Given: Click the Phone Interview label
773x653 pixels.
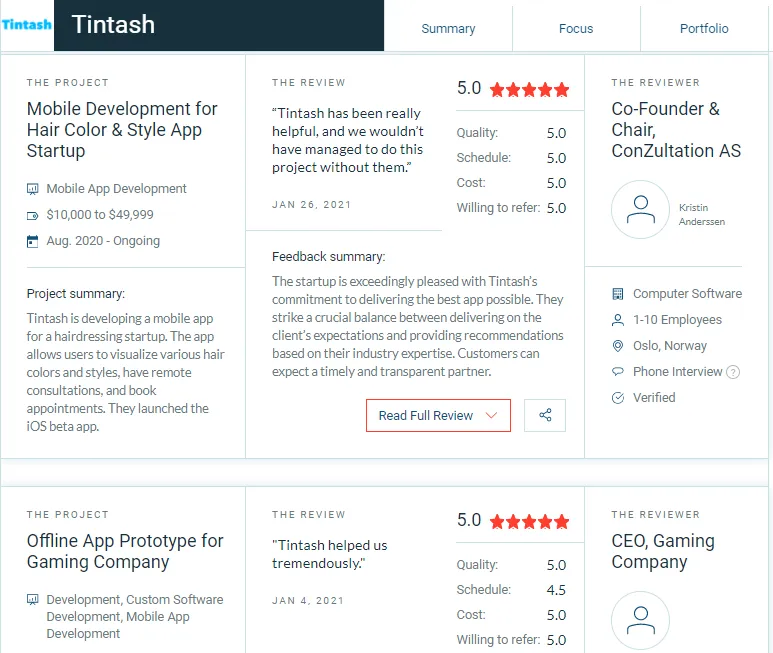Looking at the screenshot, I should point(678,372).
